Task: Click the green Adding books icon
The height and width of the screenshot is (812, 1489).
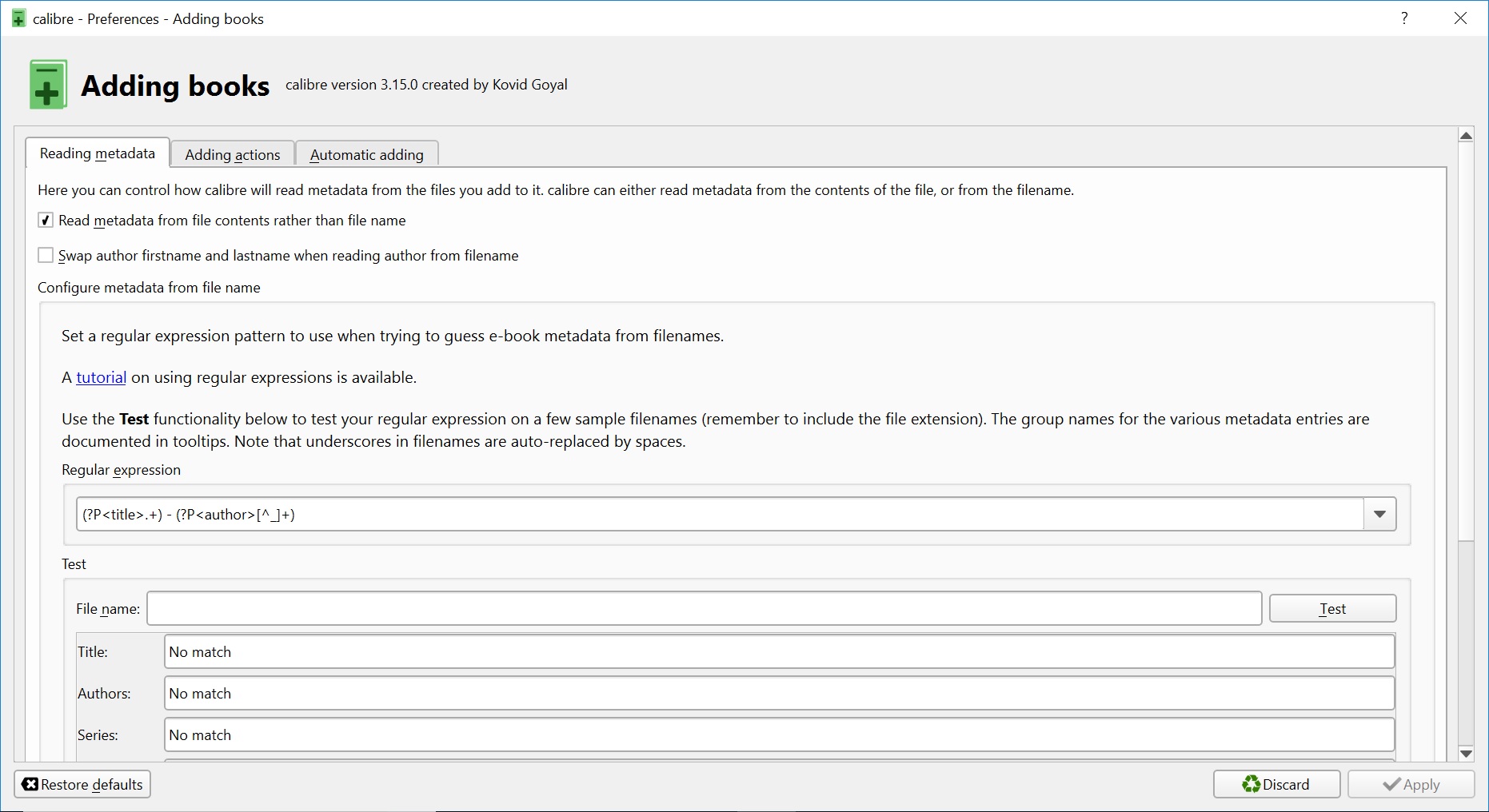Action: [x=48, y=85]
